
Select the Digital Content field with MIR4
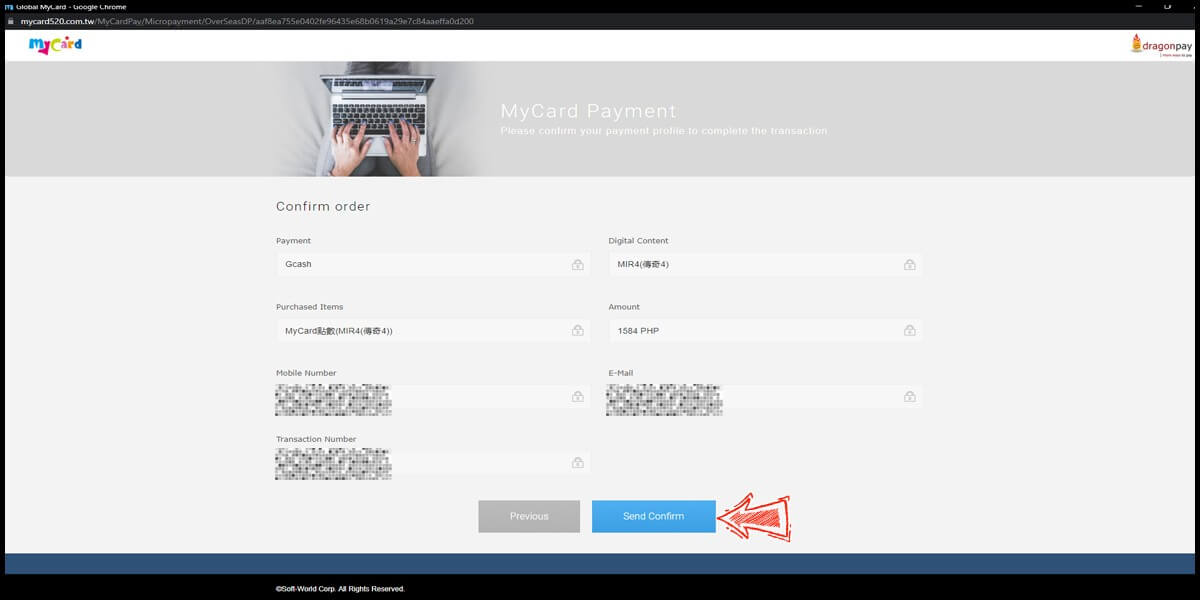765,264
